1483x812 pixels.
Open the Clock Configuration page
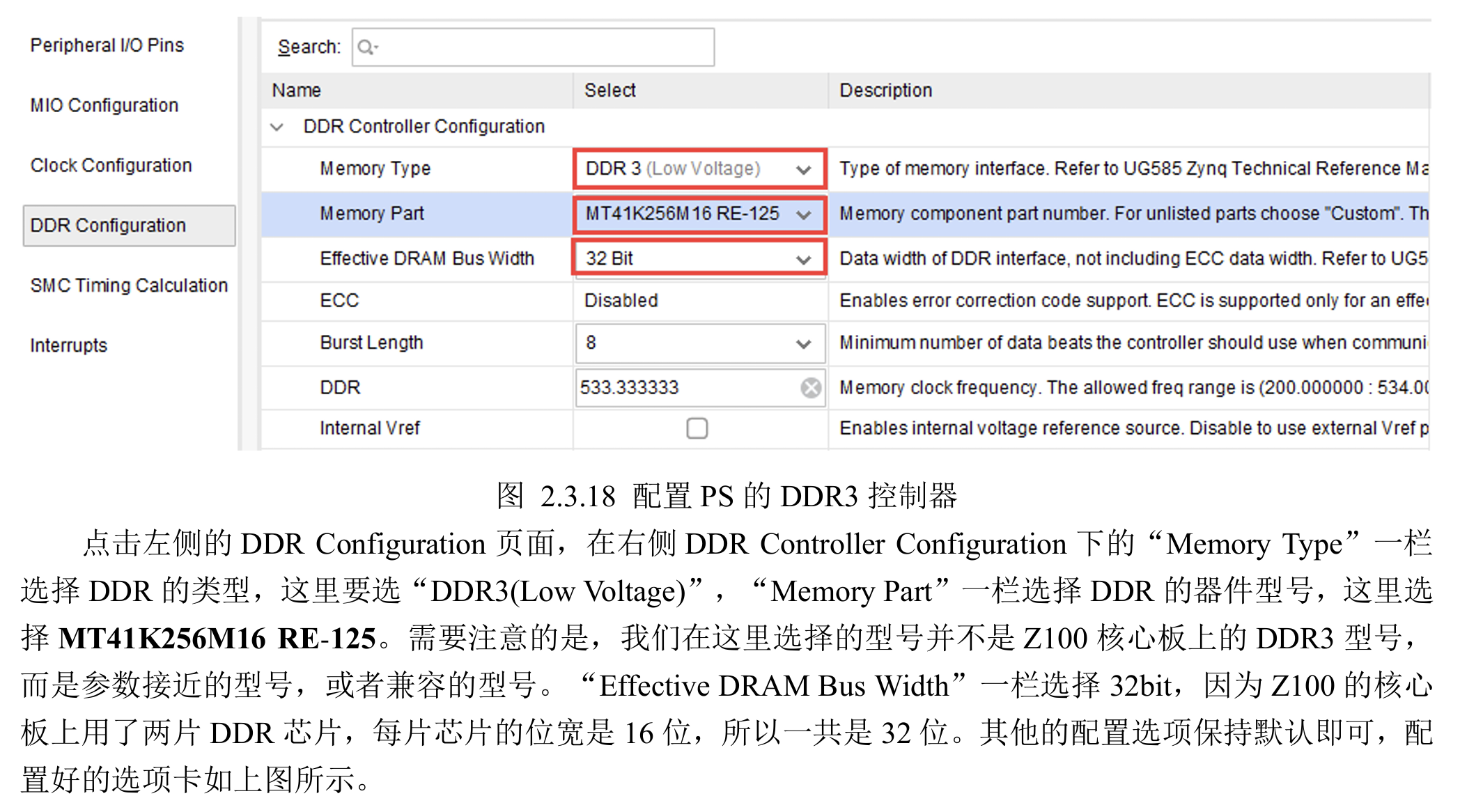pyautogui.click(x=111, y=166)
